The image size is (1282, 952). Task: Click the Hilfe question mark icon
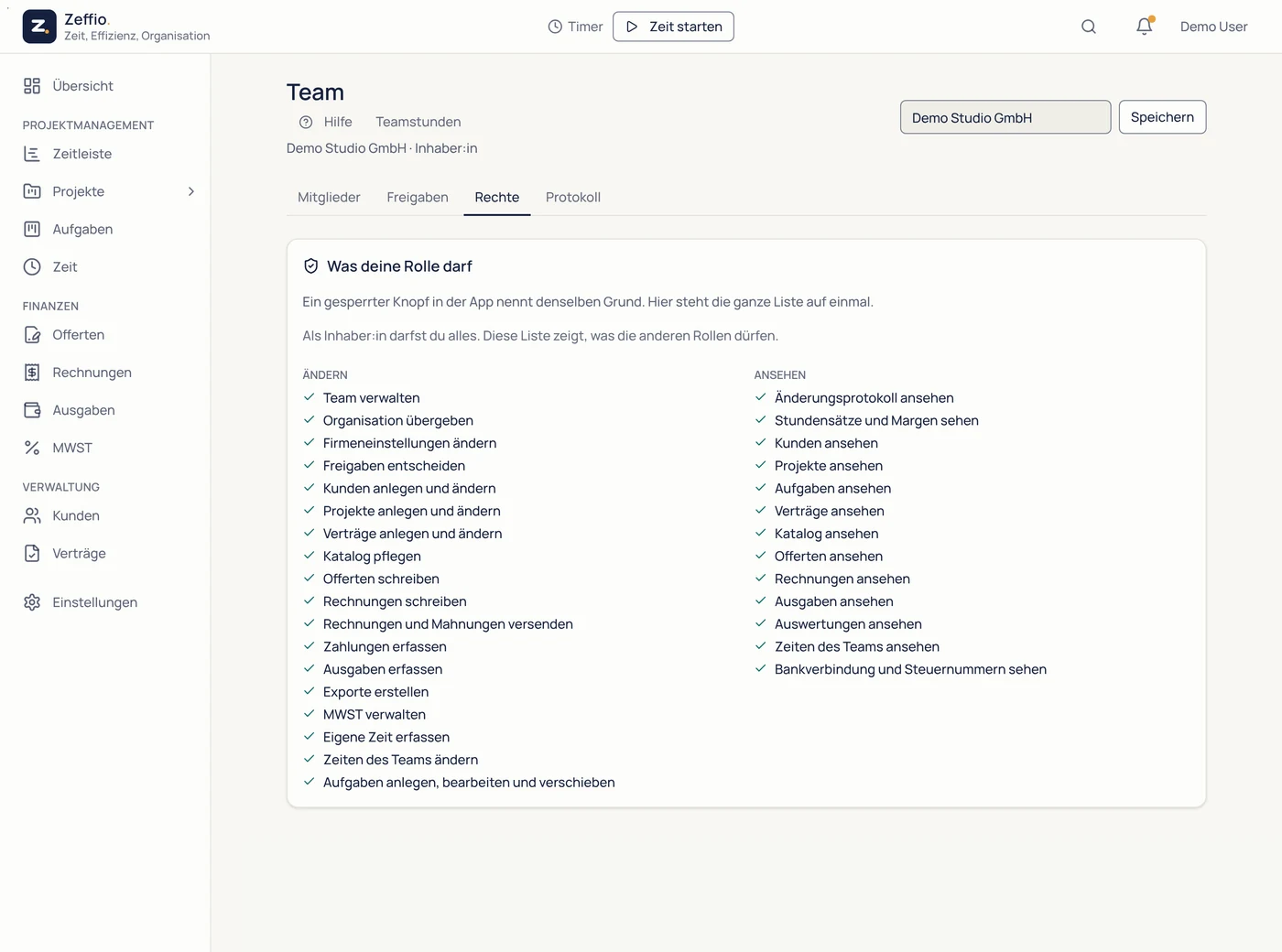306,122
